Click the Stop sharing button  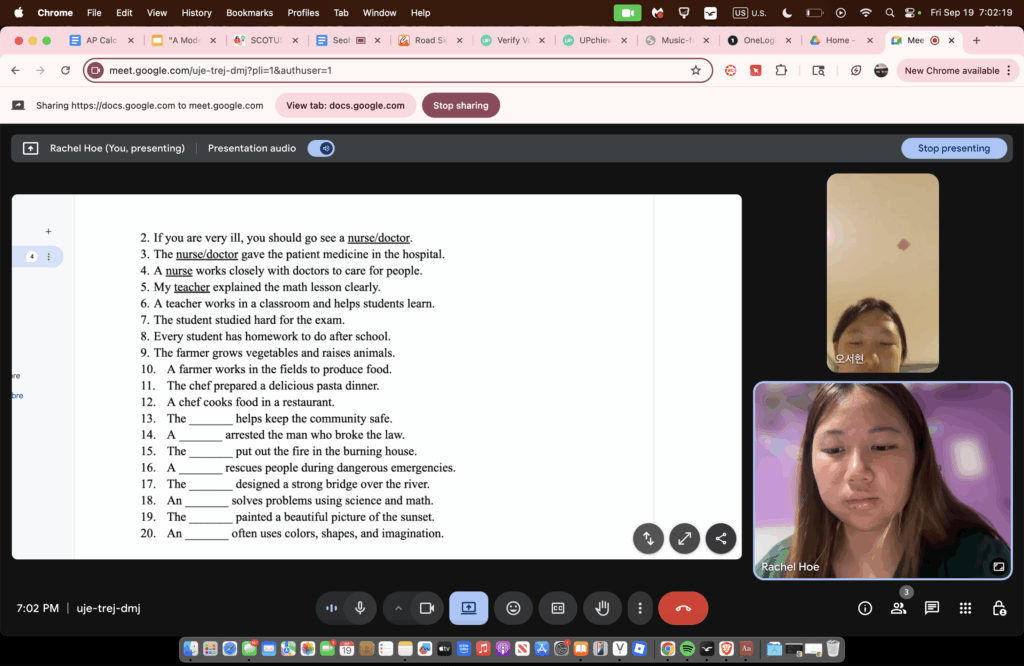[460, 105]
